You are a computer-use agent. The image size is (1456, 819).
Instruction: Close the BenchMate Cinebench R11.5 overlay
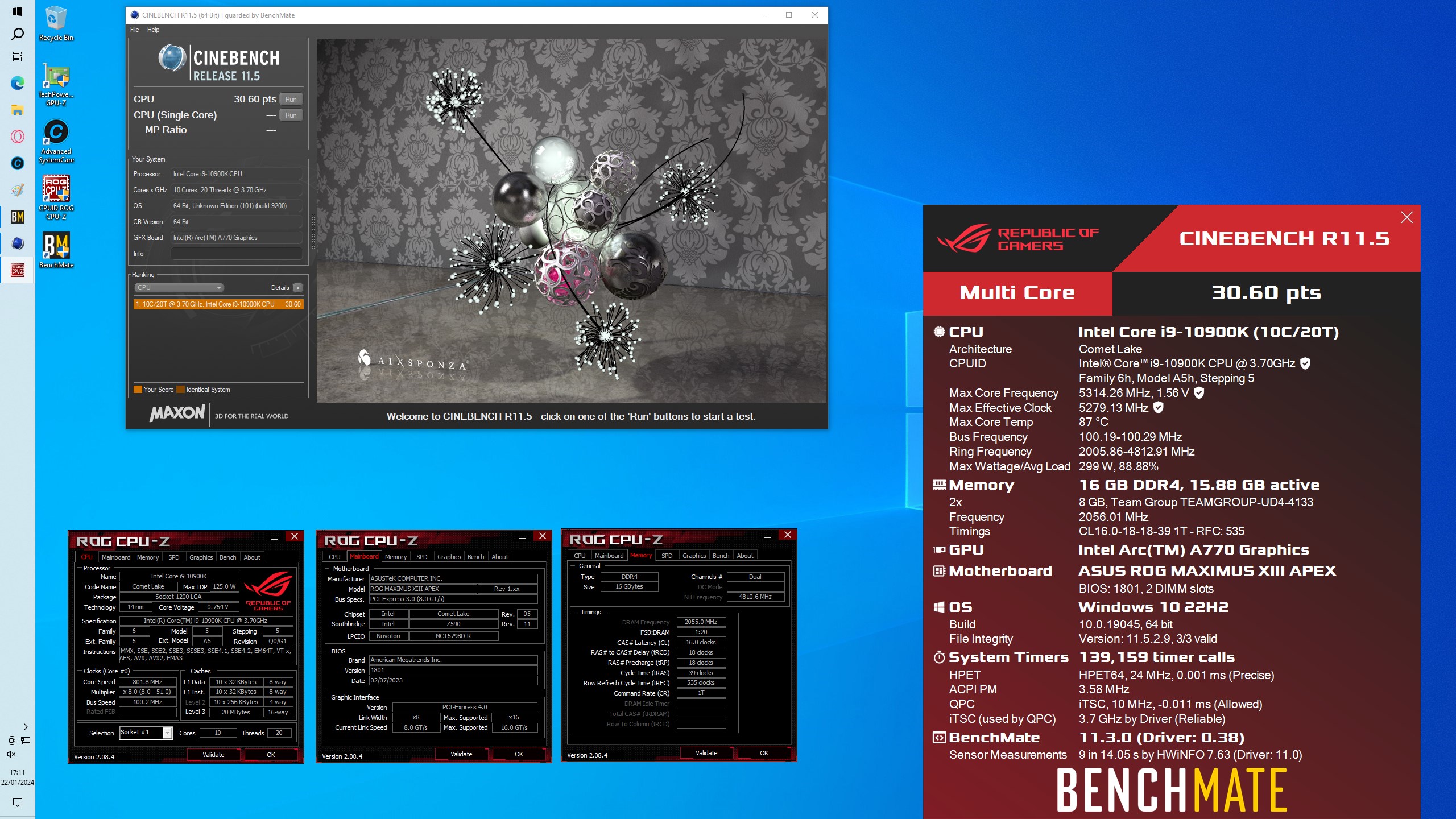tap(1407, 217)
